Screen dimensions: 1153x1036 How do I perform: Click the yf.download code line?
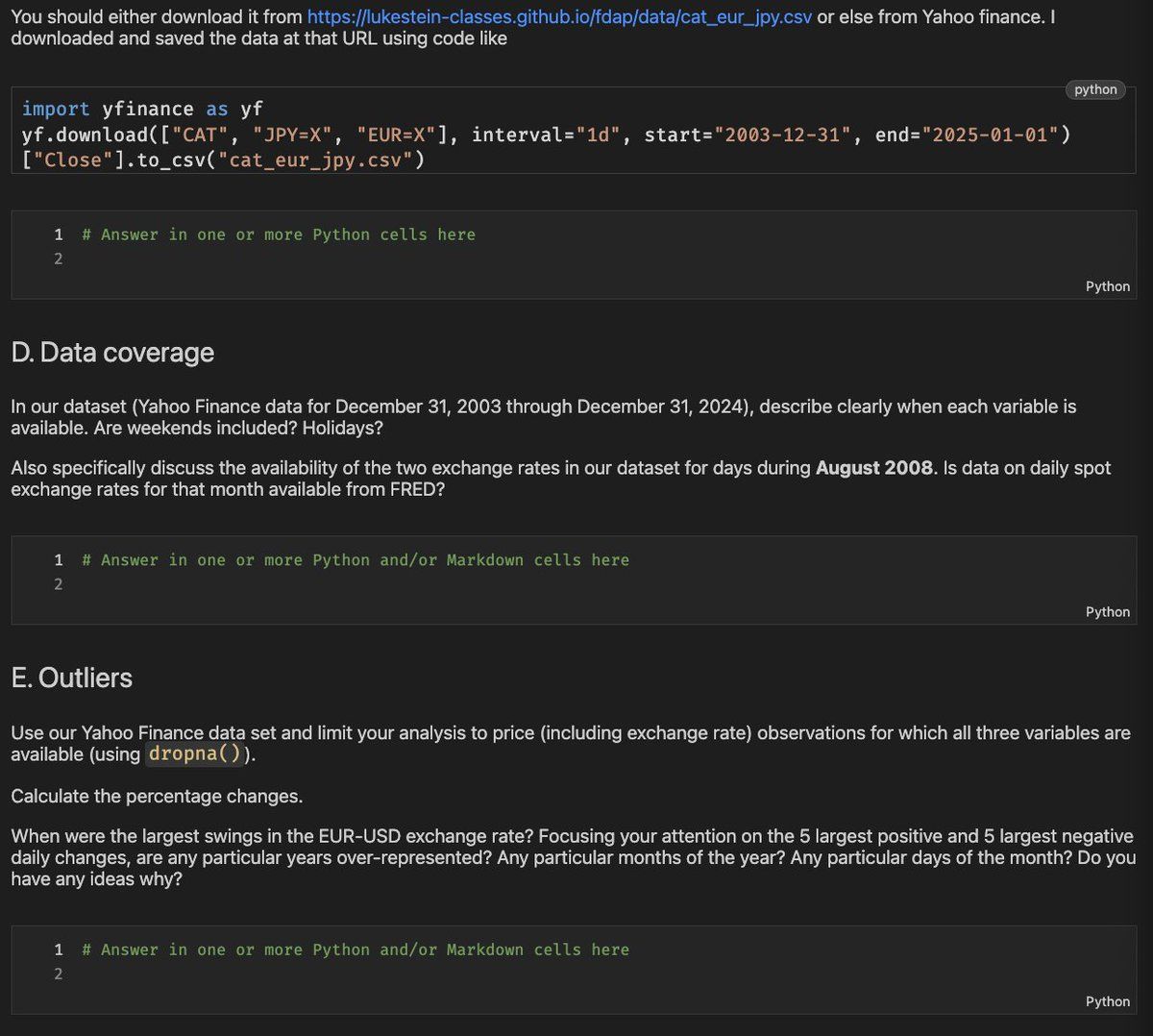(546, 135)
